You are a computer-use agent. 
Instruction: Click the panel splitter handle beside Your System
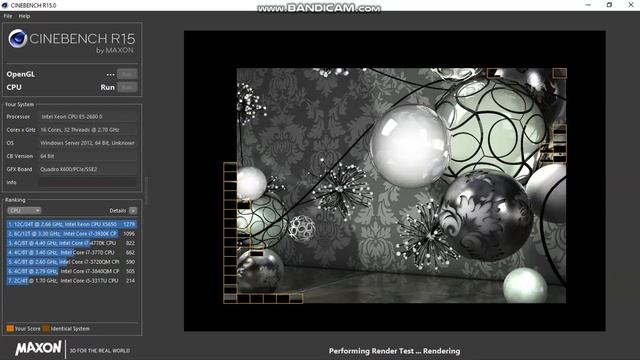[146, 190]
